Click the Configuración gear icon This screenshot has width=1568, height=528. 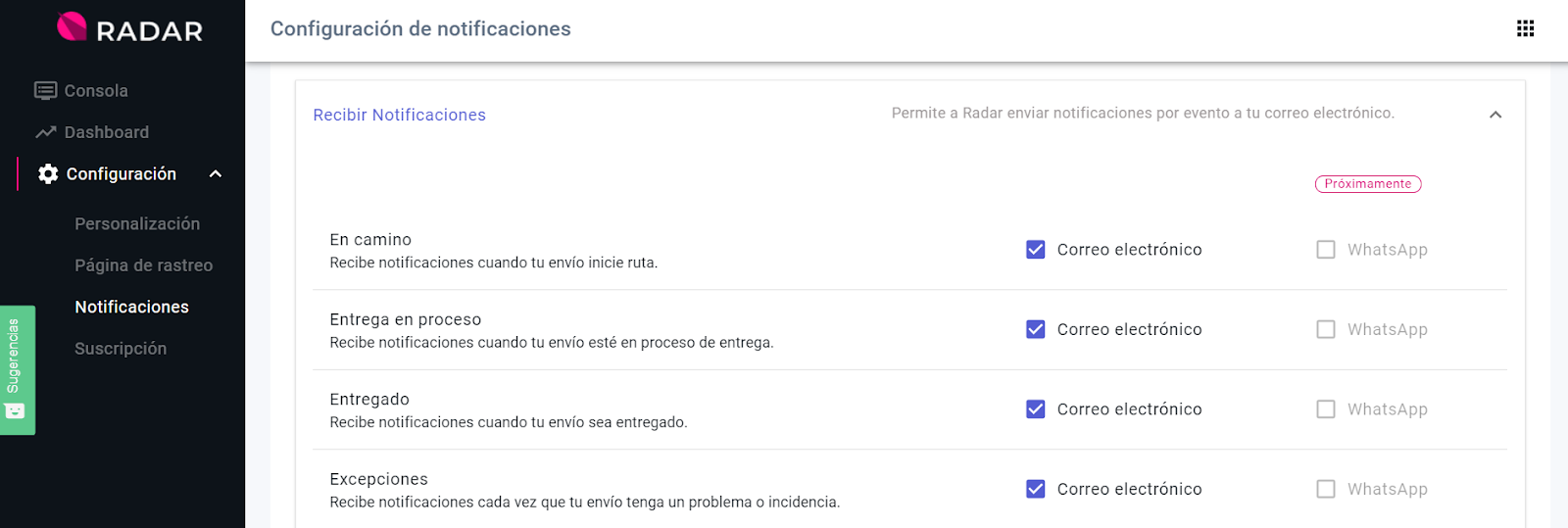[x=48, y=174]
